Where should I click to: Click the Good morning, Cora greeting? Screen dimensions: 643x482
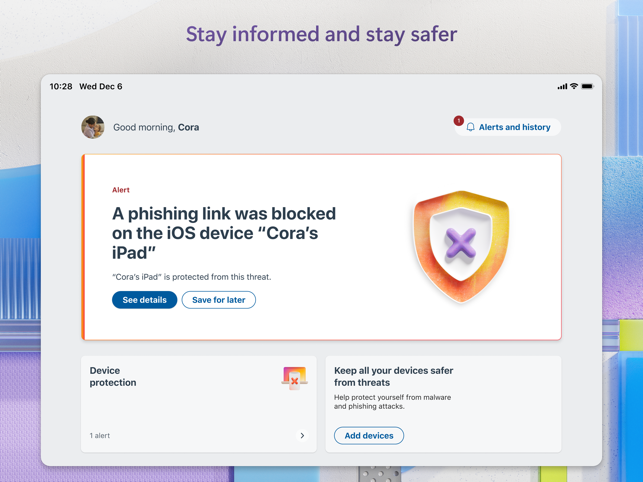coord(156,128)
